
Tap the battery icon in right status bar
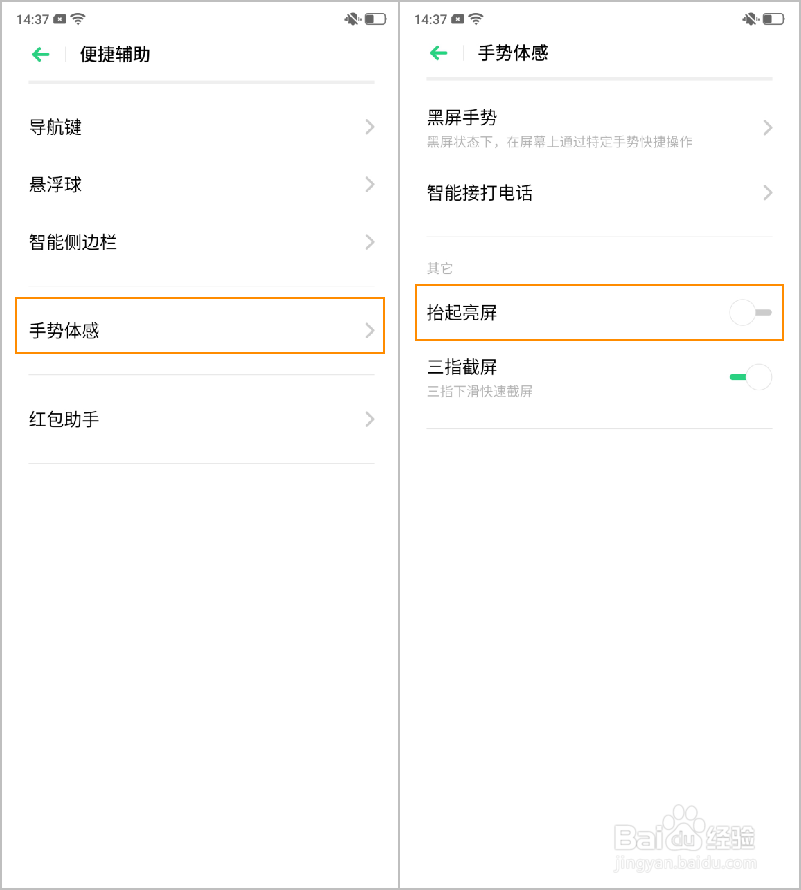773,19
